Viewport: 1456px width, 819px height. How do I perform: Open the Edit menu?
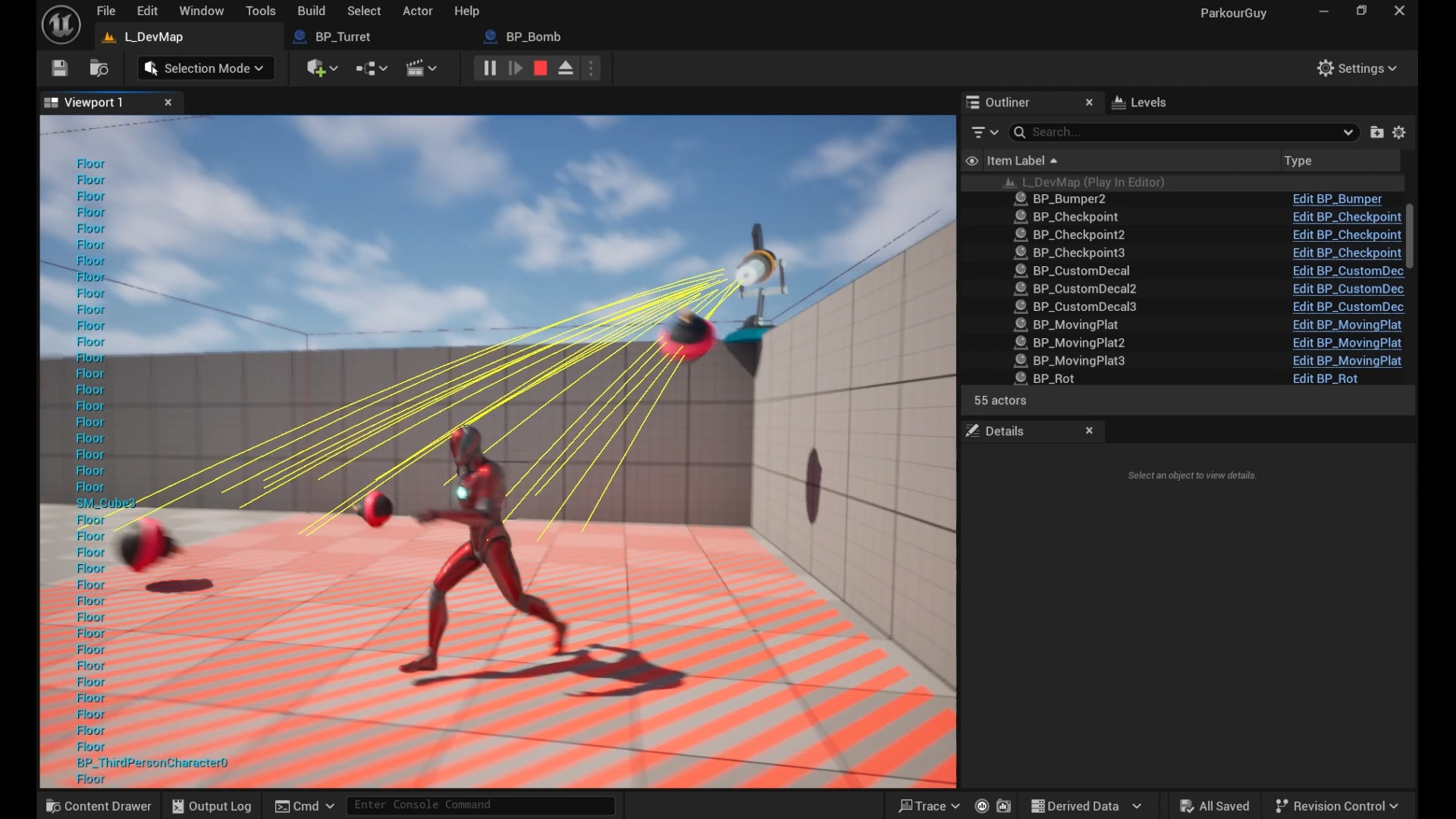coord(147,11)
